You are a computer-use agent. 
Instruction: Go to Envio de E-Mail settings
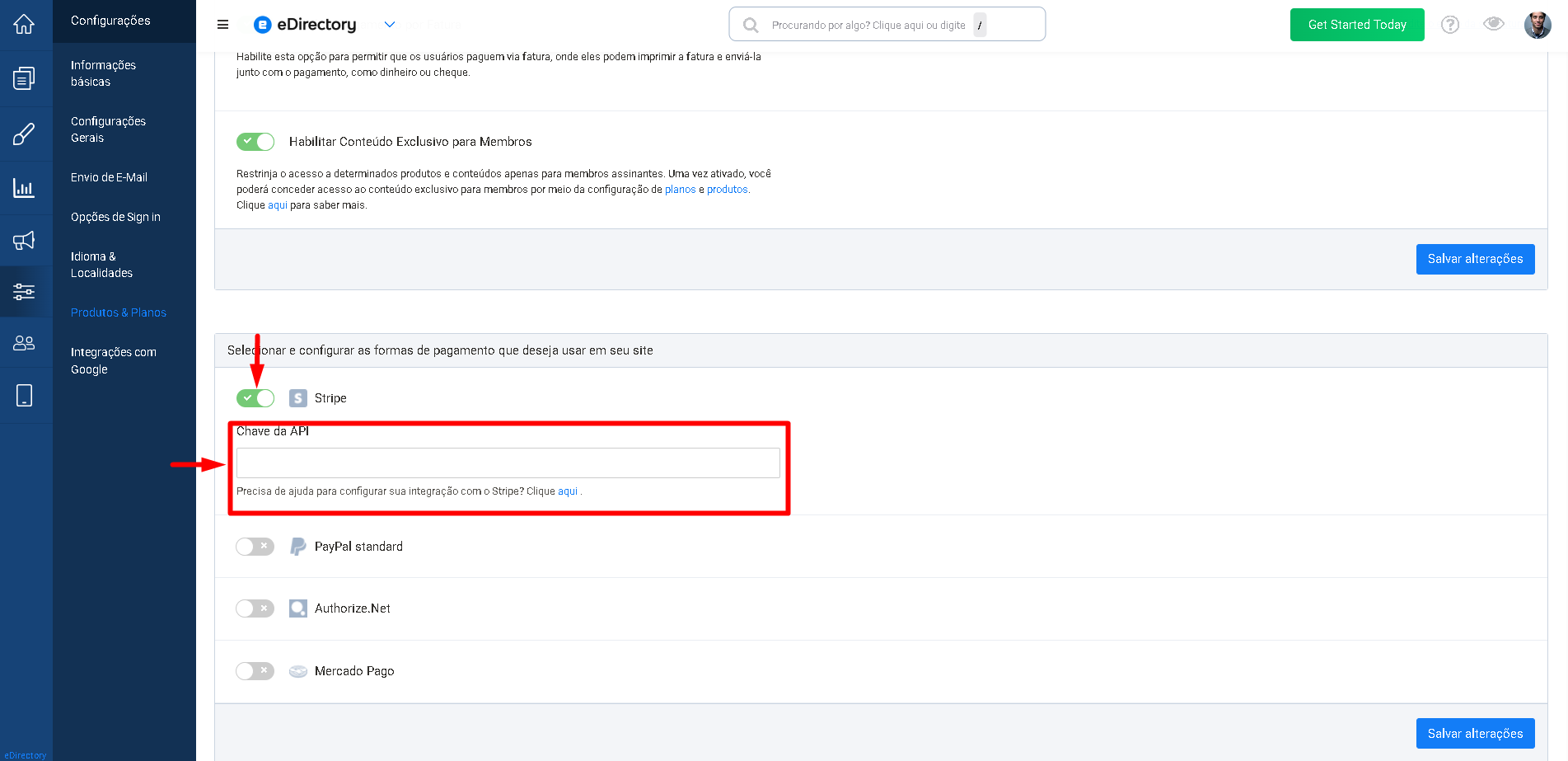tap(109, 177)
